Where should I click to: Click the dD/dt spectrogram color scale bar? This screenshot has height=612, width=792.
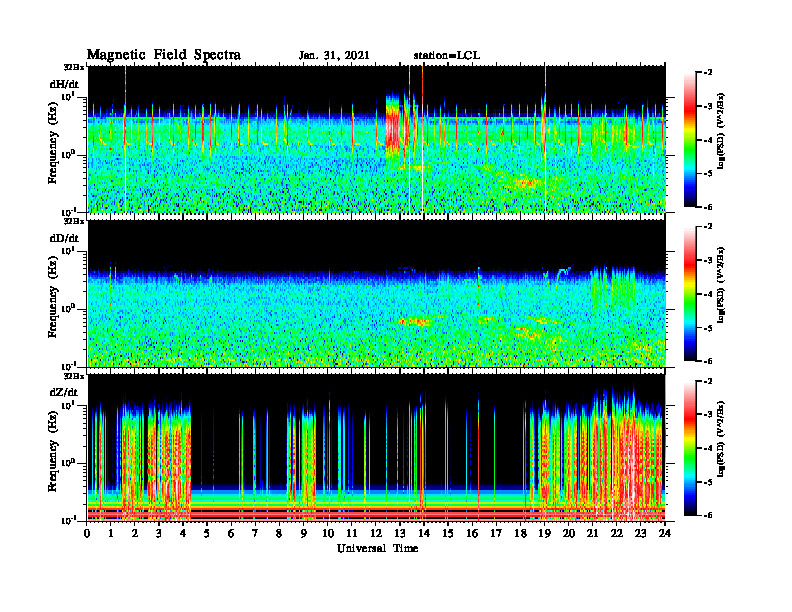(690, 294)
